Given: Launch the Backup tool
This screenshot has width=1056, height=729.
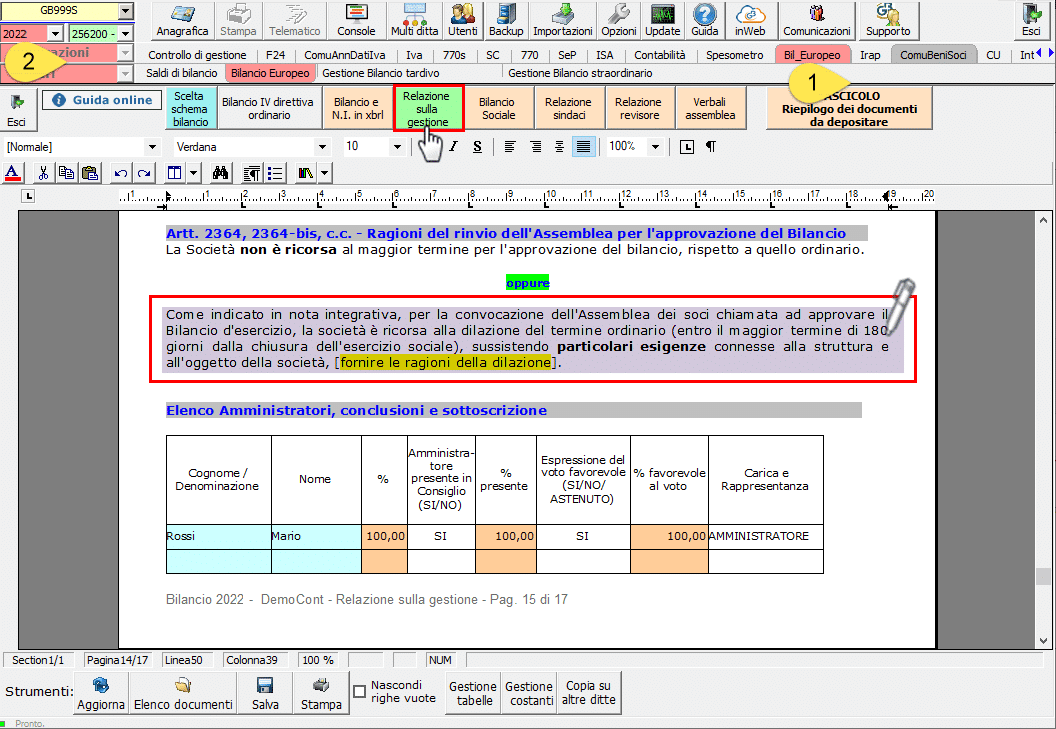Looking at the screenshot, I should click(506, 20).
